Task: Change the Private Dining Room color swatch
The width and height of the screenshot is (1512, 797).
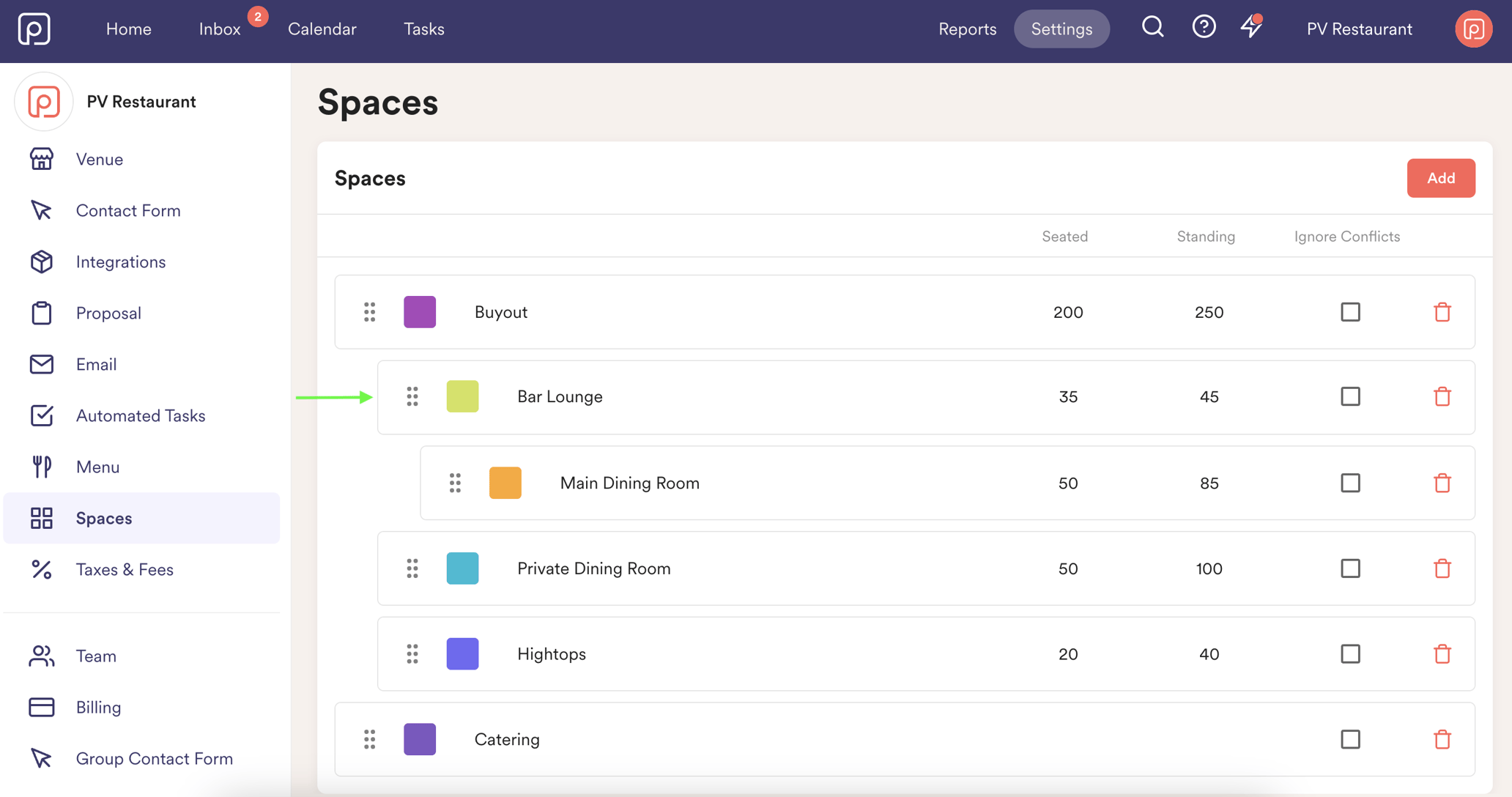Action: (x=462, y=568)
